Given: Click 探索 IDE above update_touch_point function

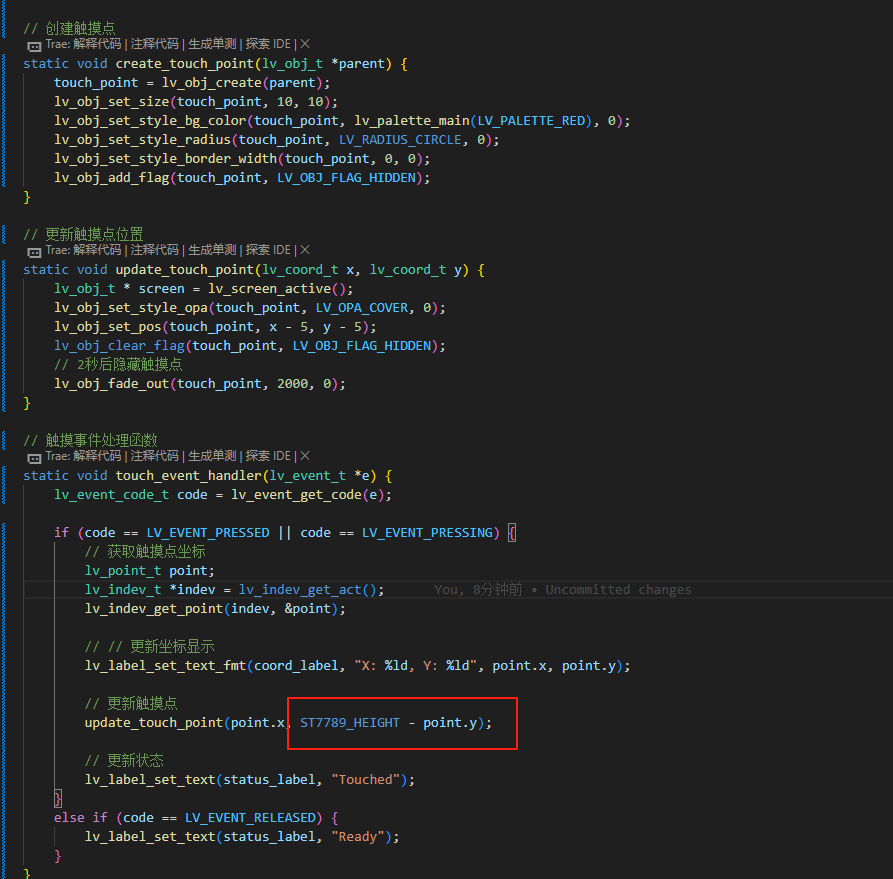Looking at the screenshot, I should [x=268, y=250].
